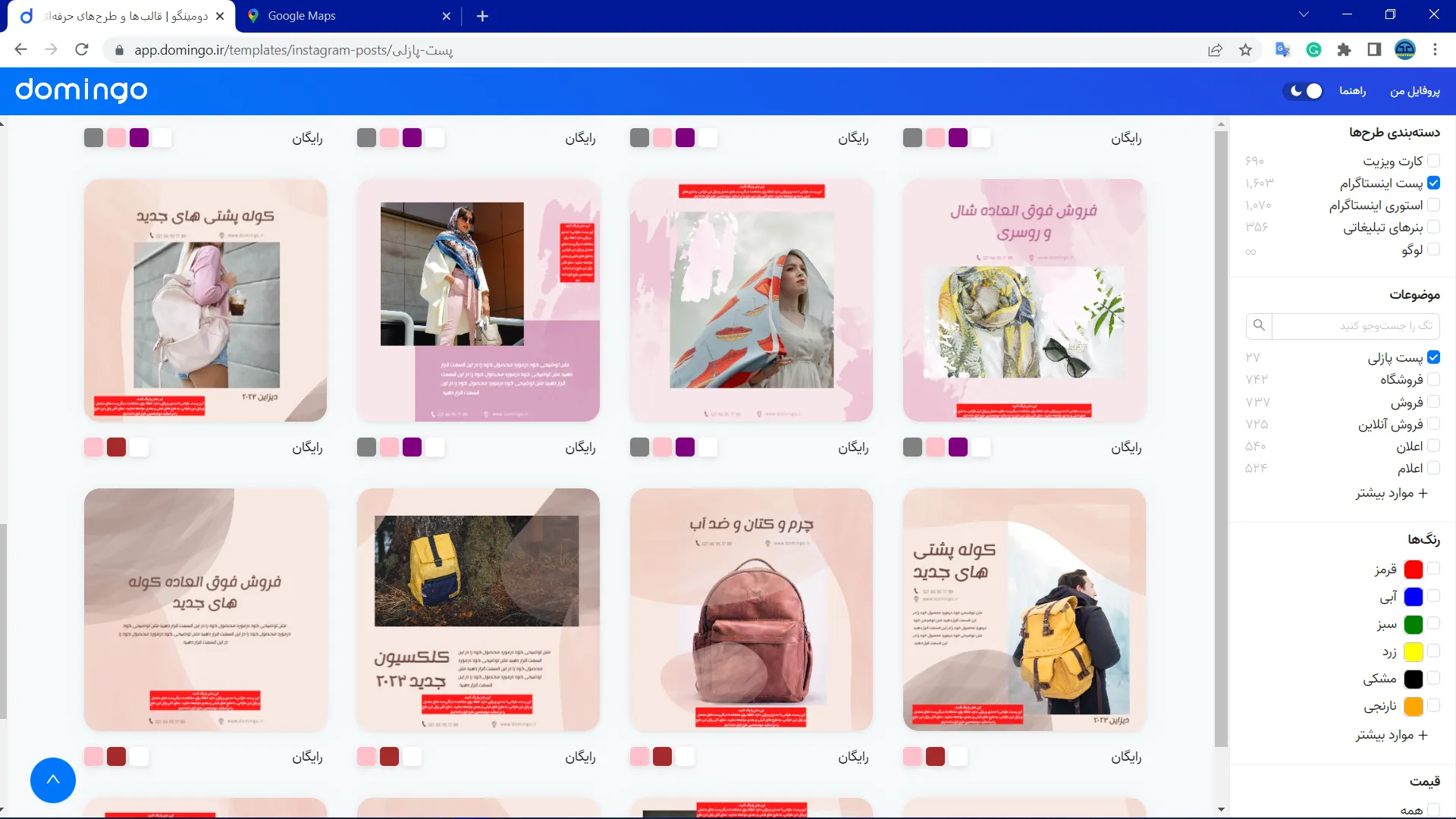Open the فروش فوق العاده شال template
Image resolution: width=1456 pixels, height=819 pixels.
coord(1024,300)
